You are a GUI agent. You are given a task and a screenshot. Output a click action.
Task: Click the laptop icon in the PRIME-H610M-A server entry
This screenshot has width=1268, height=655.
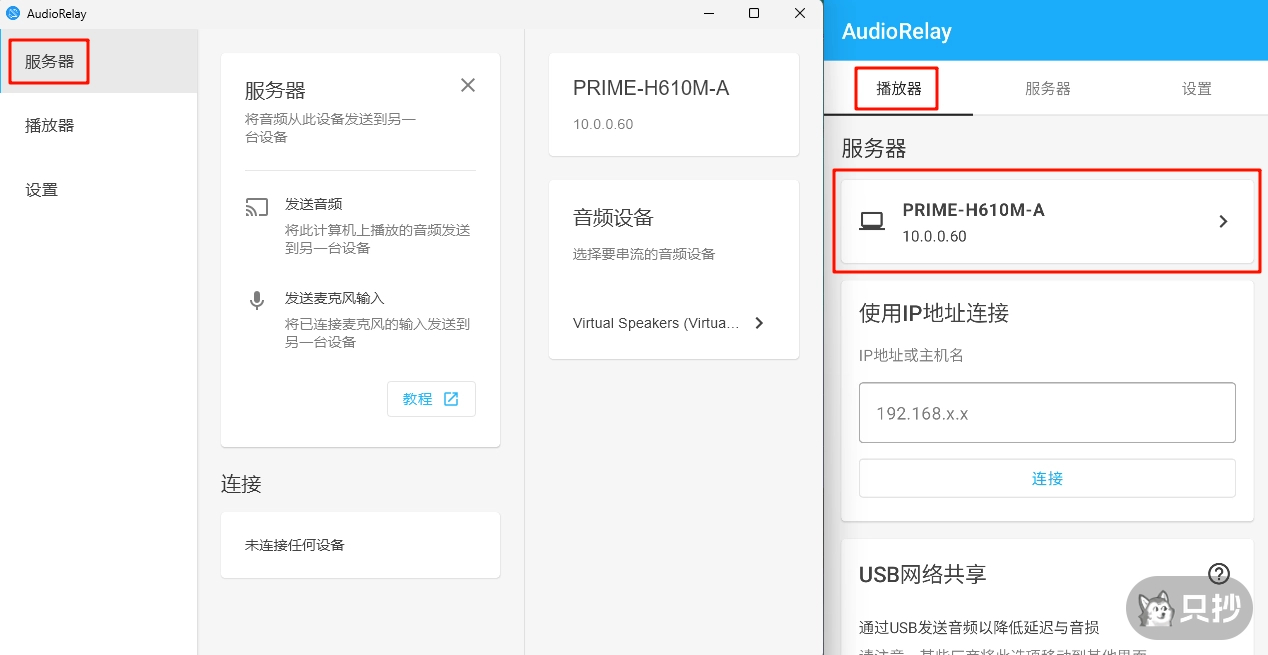(x=872, y=222)
